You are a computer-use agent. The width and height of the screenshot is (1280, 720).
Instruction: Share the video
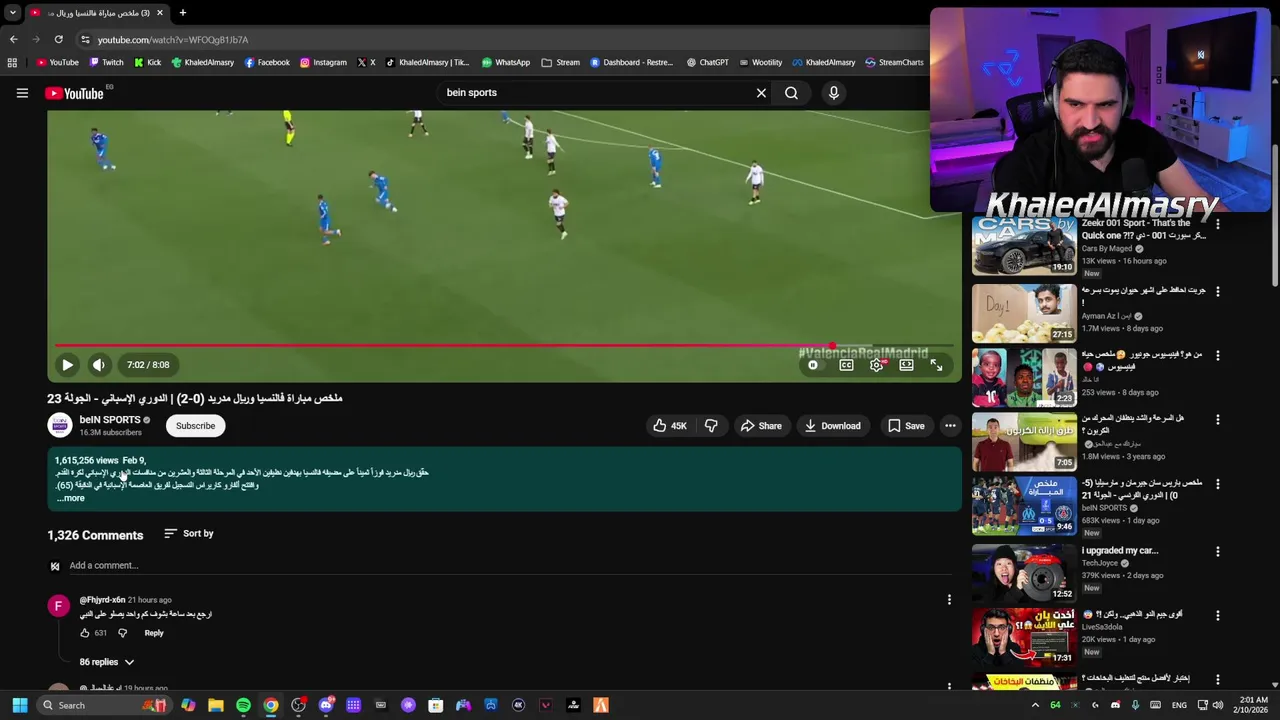pyautogui.click(x=761, y=426)
